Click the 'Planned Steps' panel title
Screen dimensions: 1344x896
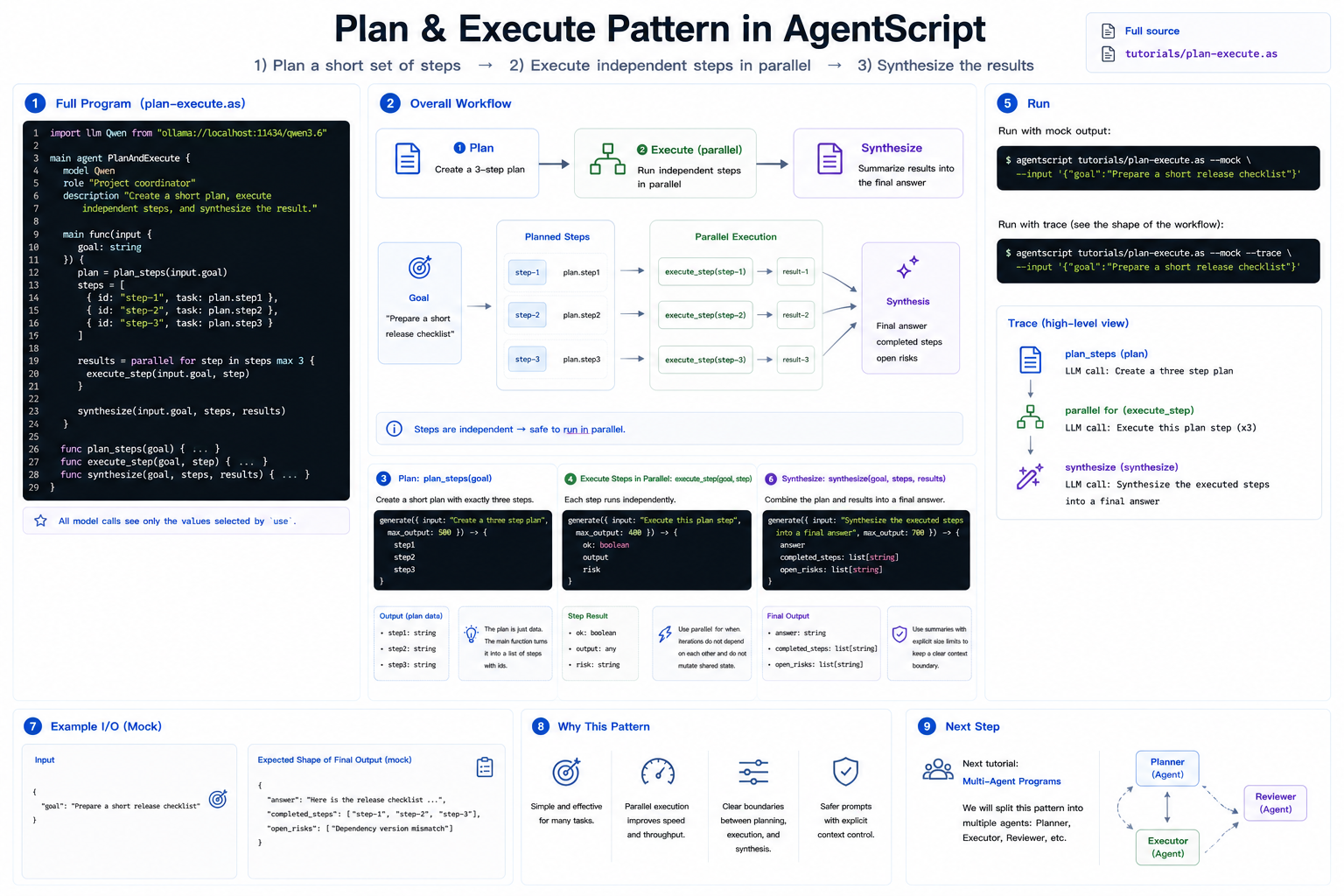point(557,237)
